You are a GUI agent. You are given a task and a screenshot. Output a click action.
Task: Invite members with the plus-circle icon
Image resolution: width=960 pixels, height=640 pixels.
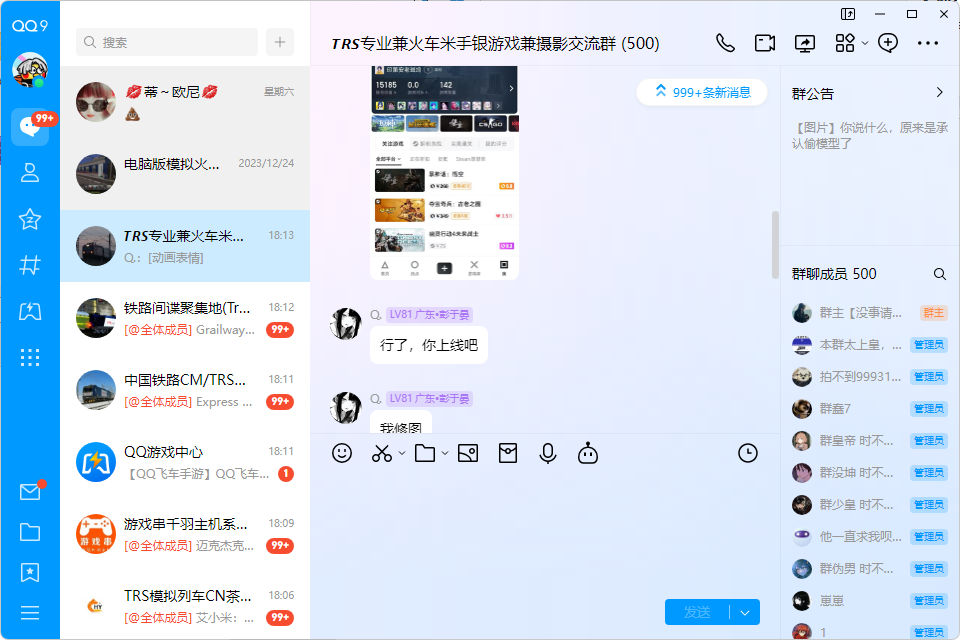point(888,43)
